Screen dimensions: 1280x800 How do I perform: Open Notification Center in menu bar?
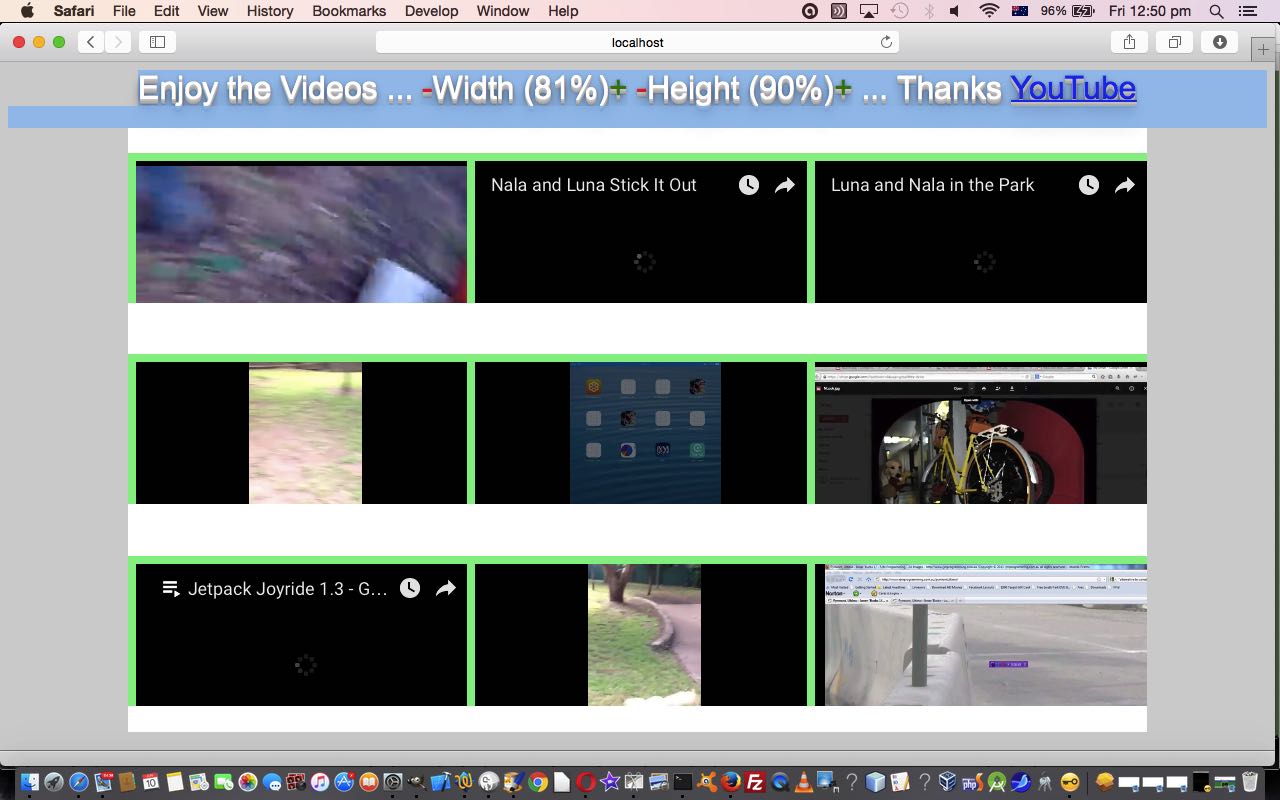coord(1247,11)
